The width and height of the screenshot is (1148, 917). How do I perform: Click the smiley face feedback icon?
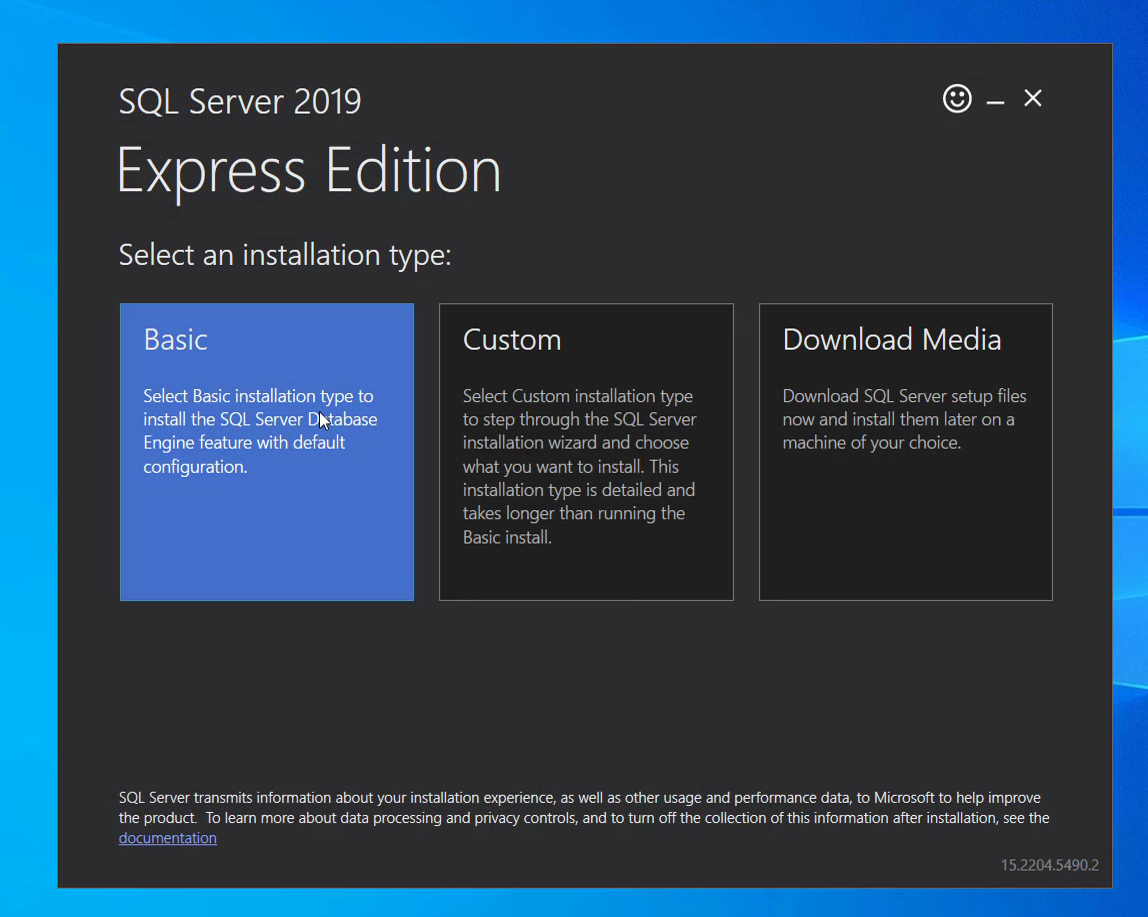click(957, 98)
